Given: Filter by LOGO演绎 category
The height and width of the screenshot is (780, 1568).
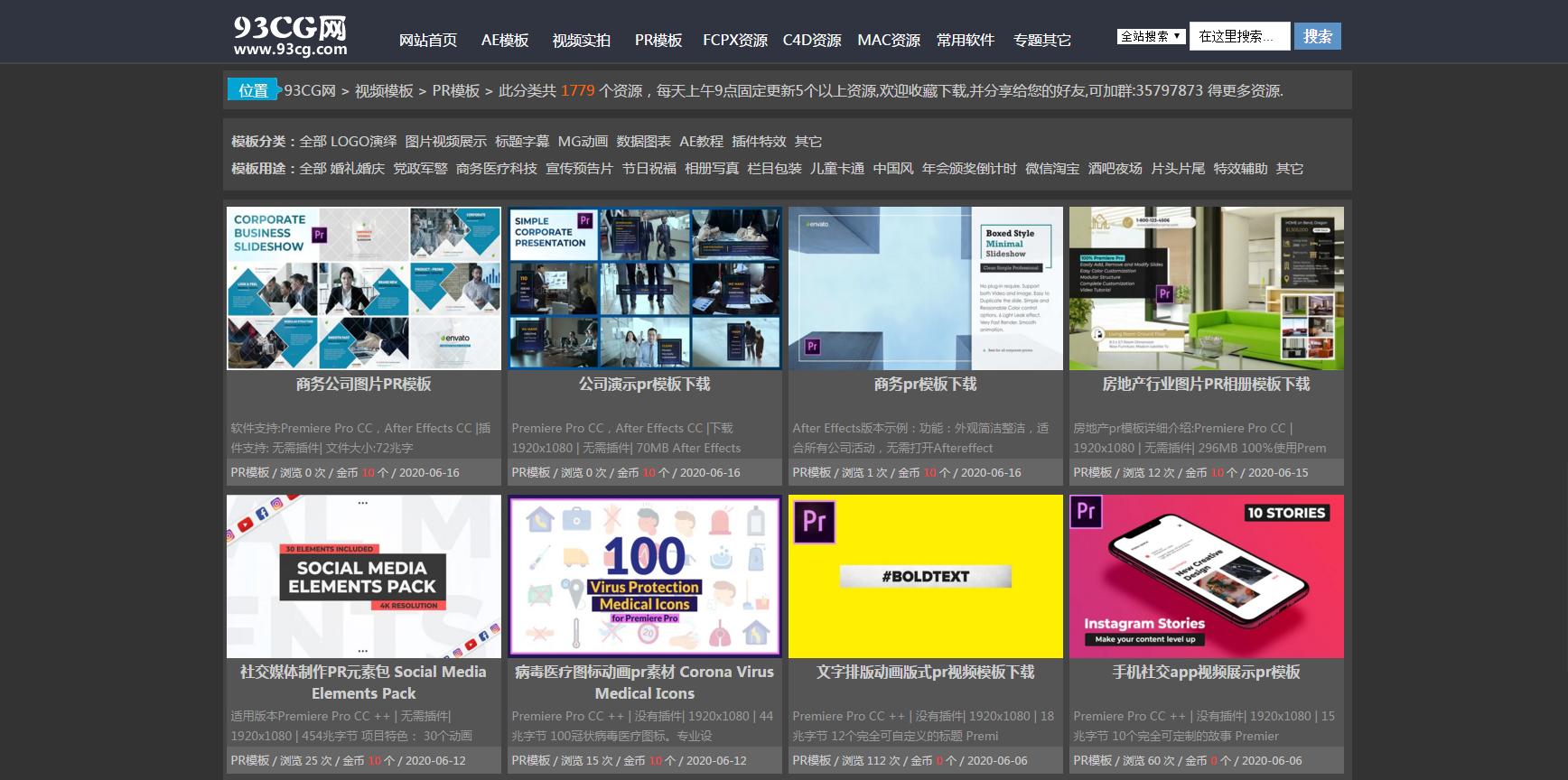Looking at the screenshot, I should [x=363, y=142].
